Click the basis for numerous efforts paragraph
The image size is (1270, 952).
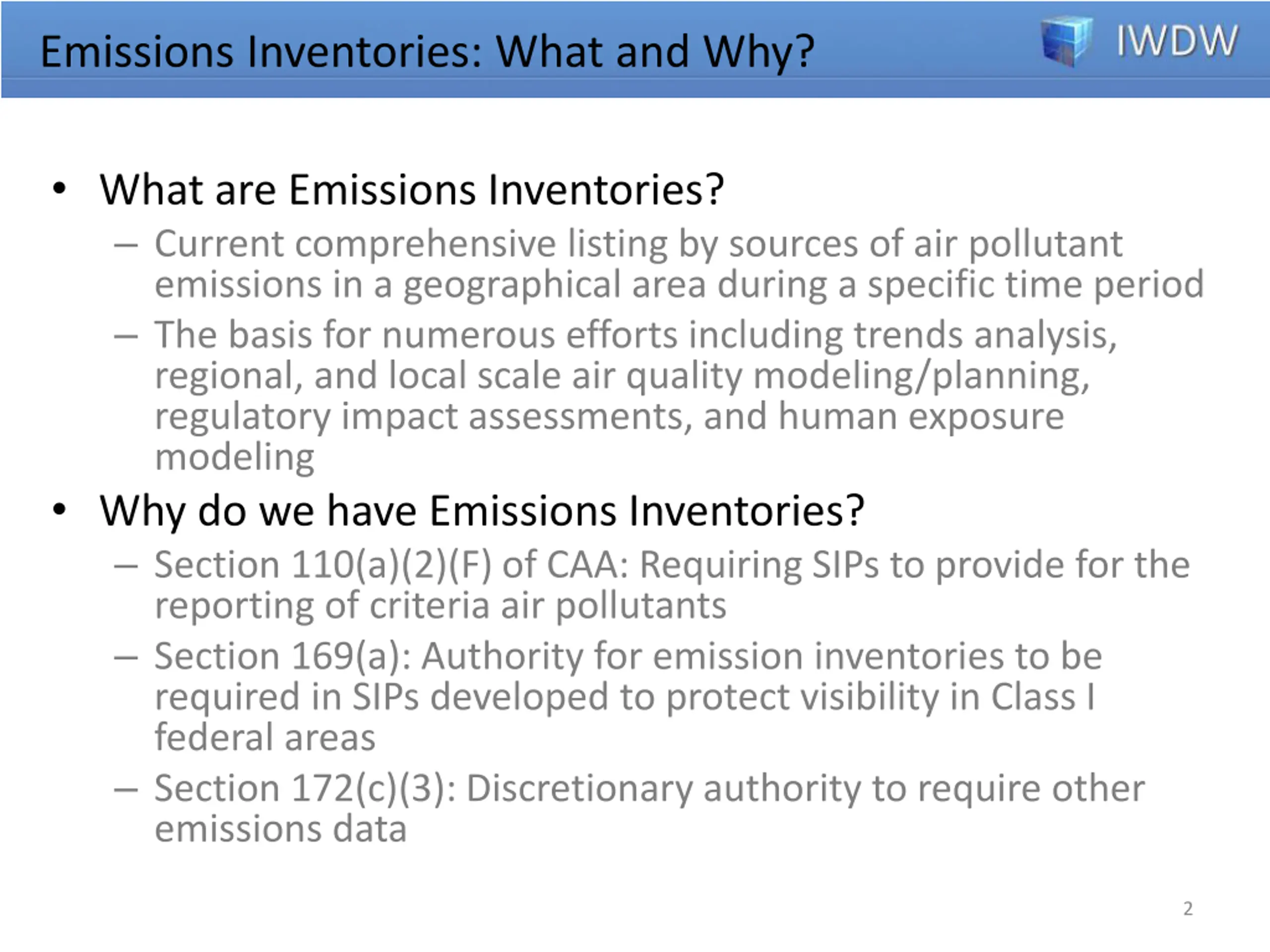coord(636,395)
